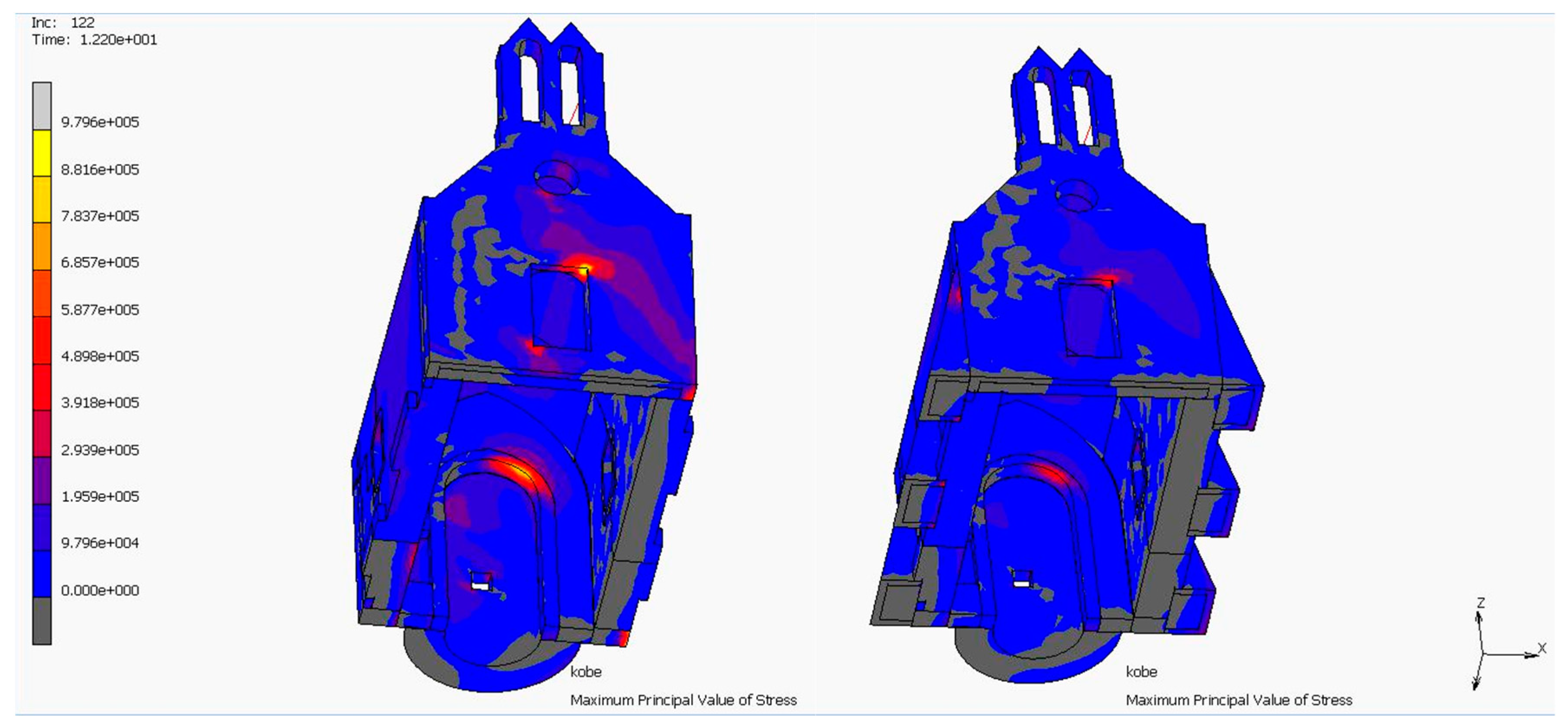Click the Inc: 122 increment label
This screenshot has height=726, width=1568.
[x=63, y=23]
